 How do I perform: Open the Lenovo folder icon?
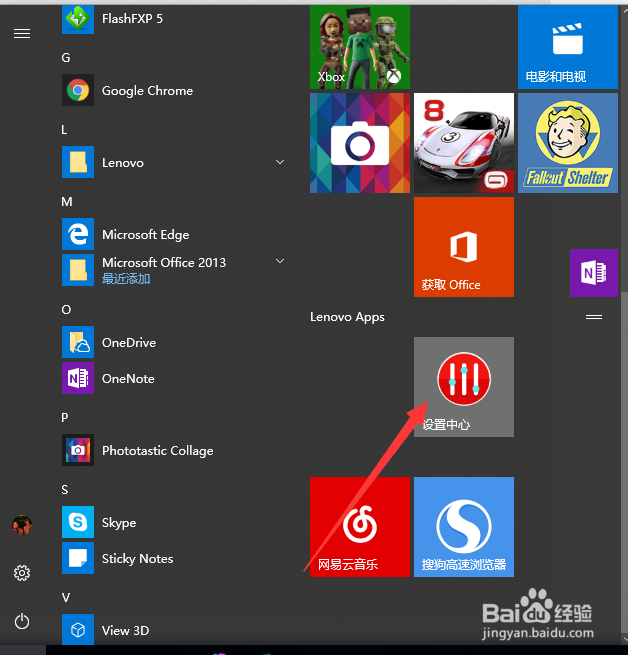pyautogui.click(x=78, y=162)
